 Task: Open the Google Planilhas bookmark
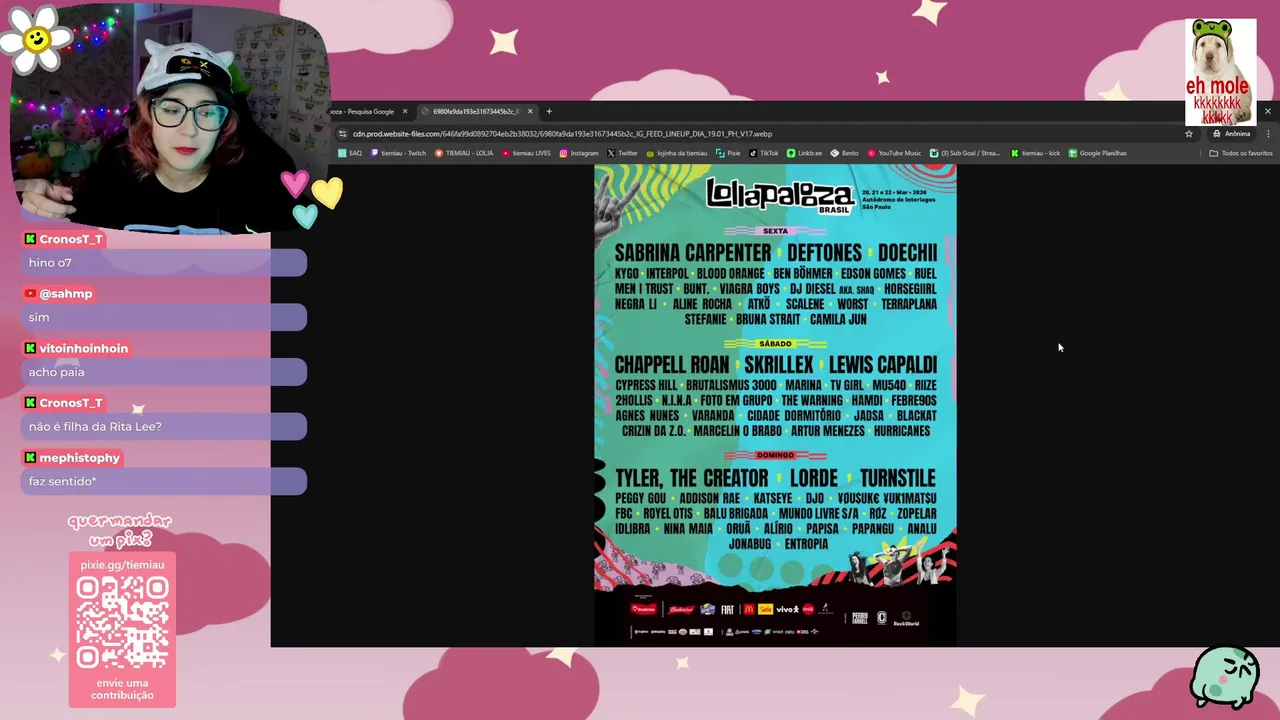point(1097,153)
